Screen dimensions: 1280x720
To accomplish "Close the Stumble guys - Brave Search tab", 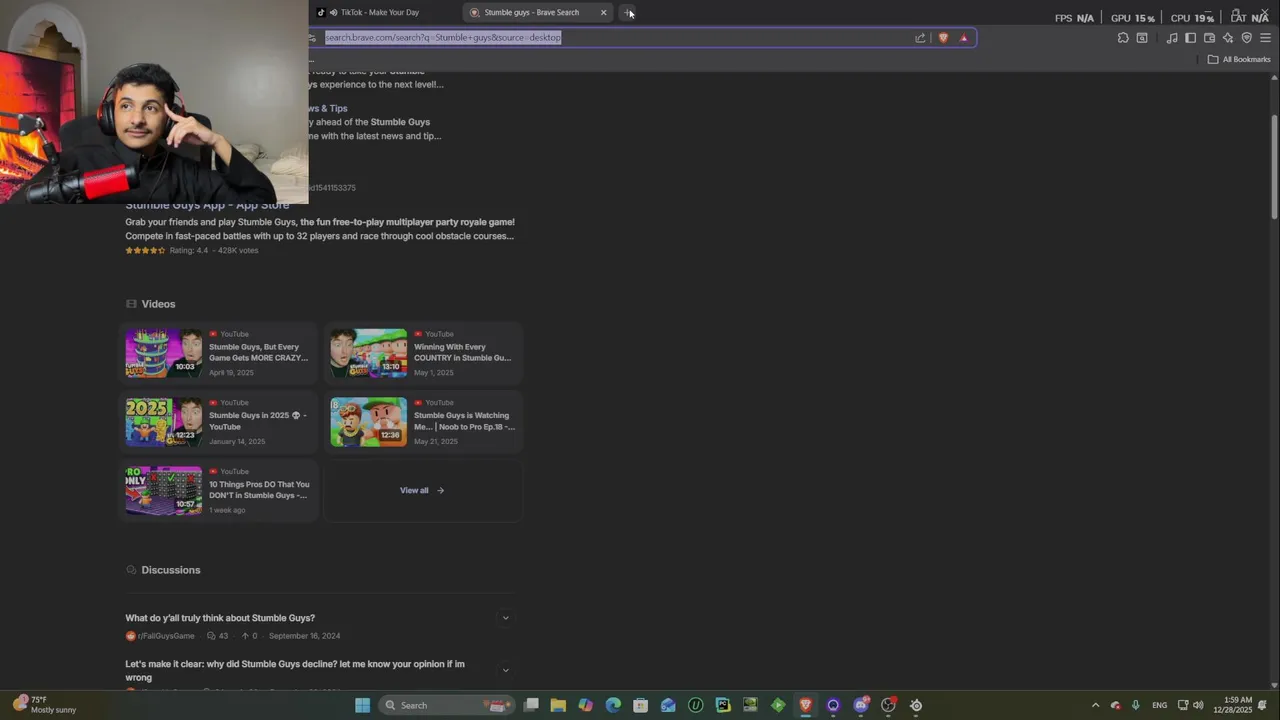I will pos(603,12).
